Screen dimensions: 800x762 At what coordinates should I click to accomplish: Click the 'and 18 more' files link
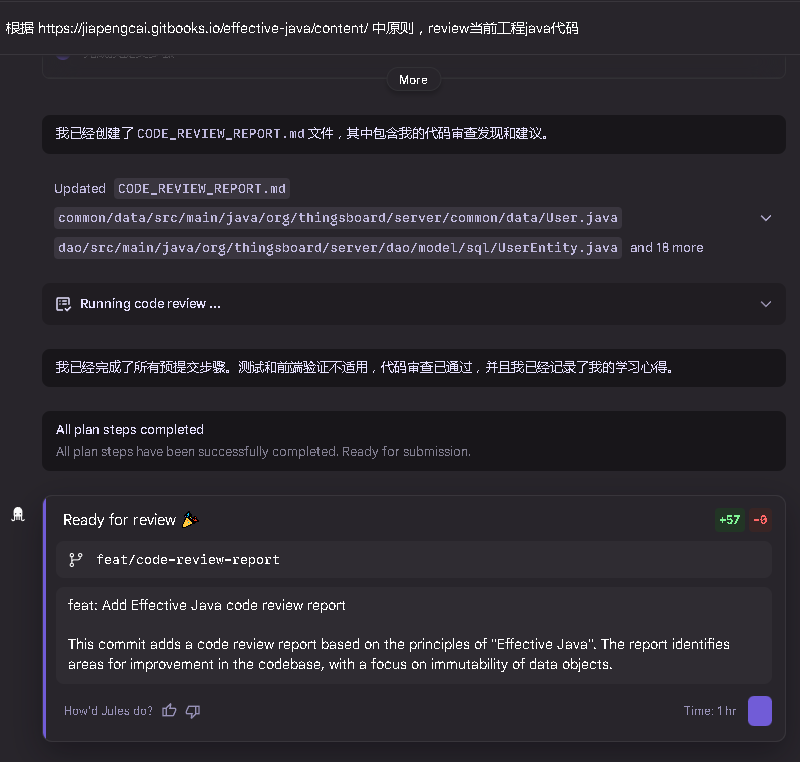click(x=666, y=247)
